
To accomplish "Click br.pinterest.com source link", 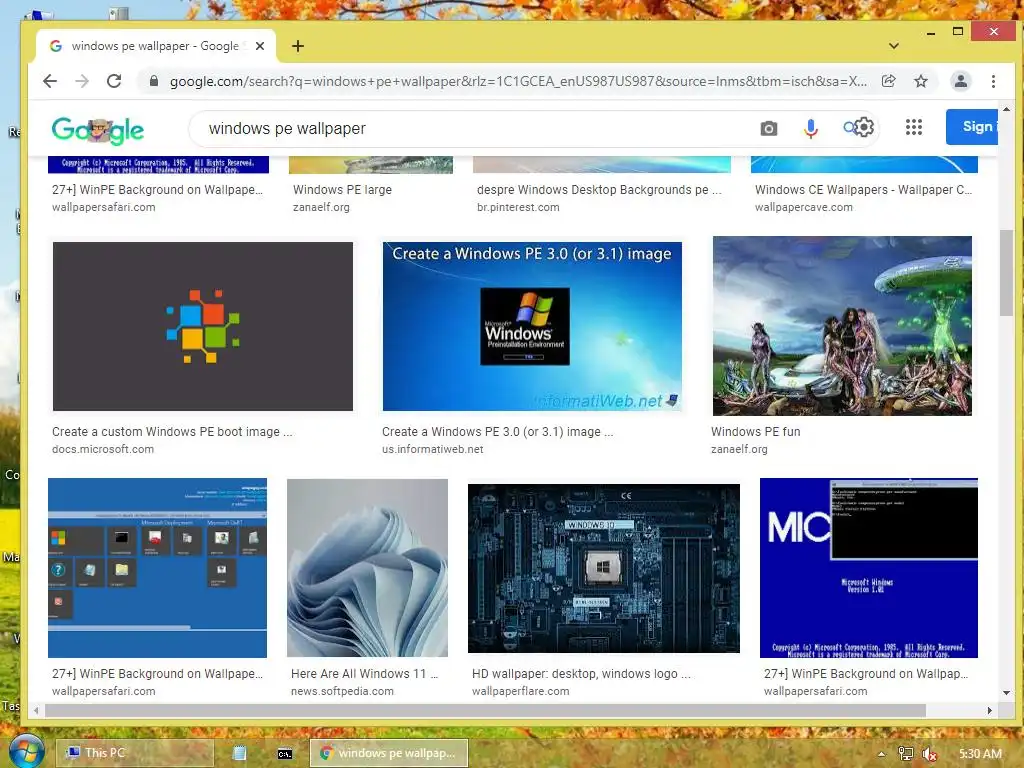I will tap(518, 207).
